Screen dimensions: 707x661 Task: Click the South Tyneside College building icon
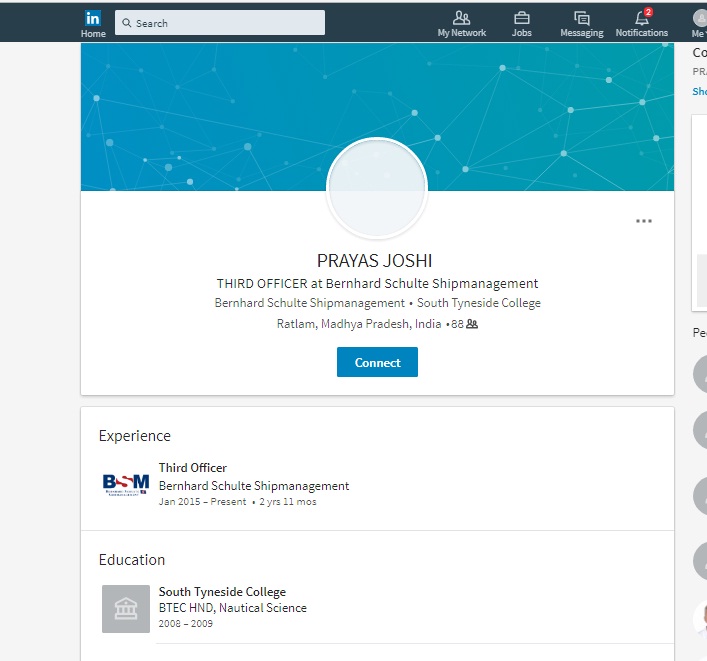coord(126,609)
